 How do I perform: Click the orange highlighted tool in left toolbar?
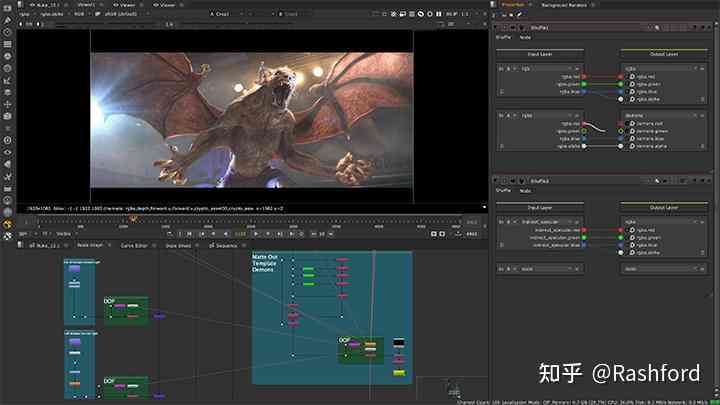(x=7, y=225)
